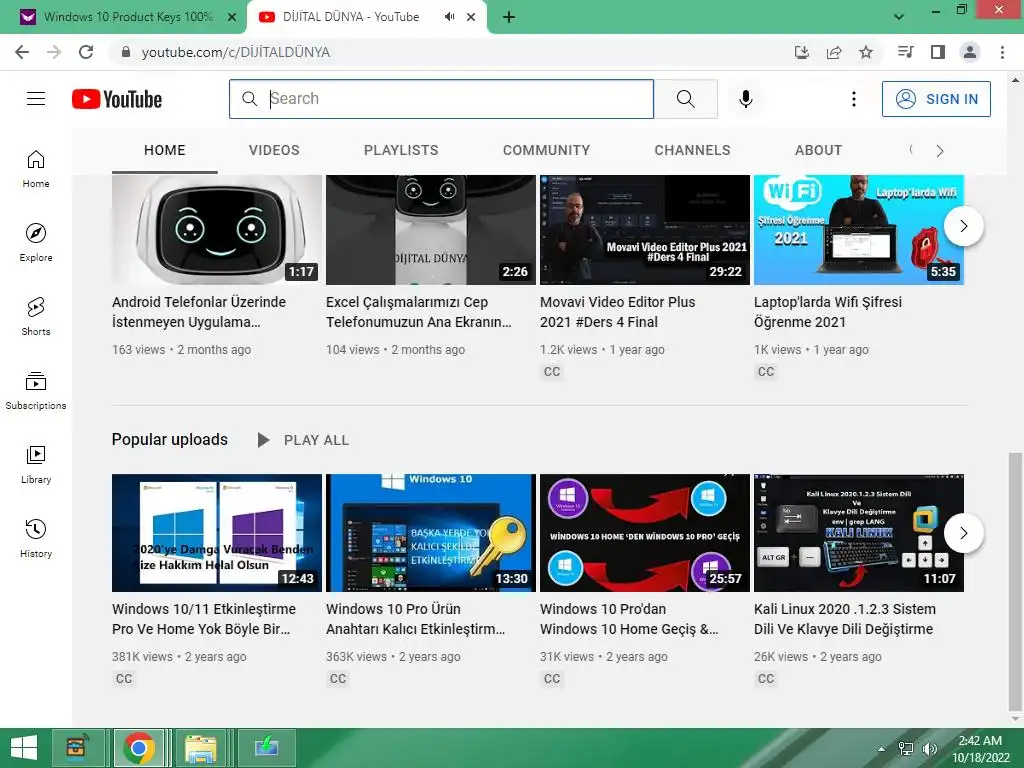Open Windows 10 Pro Ürün Anahtarı title
Screen dimensions: 1024x768
415,619
